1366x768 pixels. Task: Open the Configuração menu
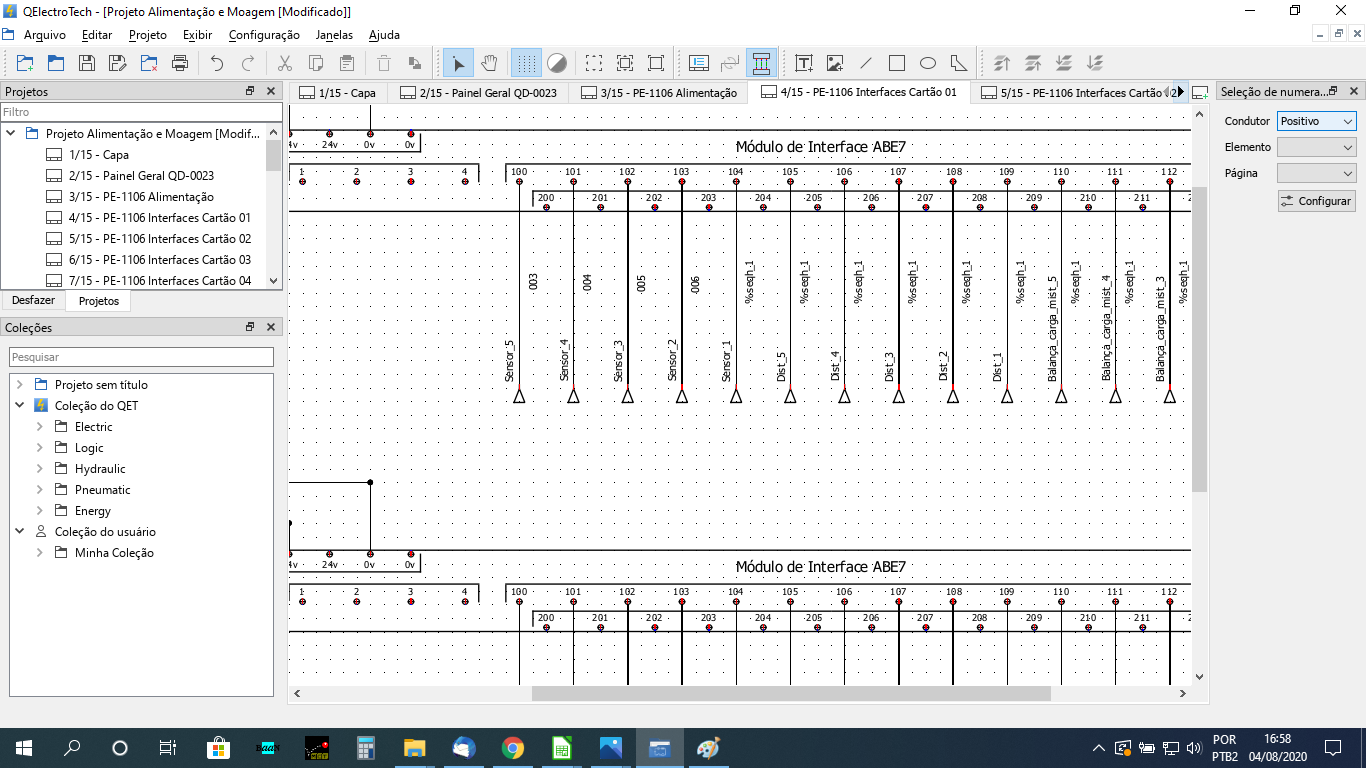[x=264, y=35]
